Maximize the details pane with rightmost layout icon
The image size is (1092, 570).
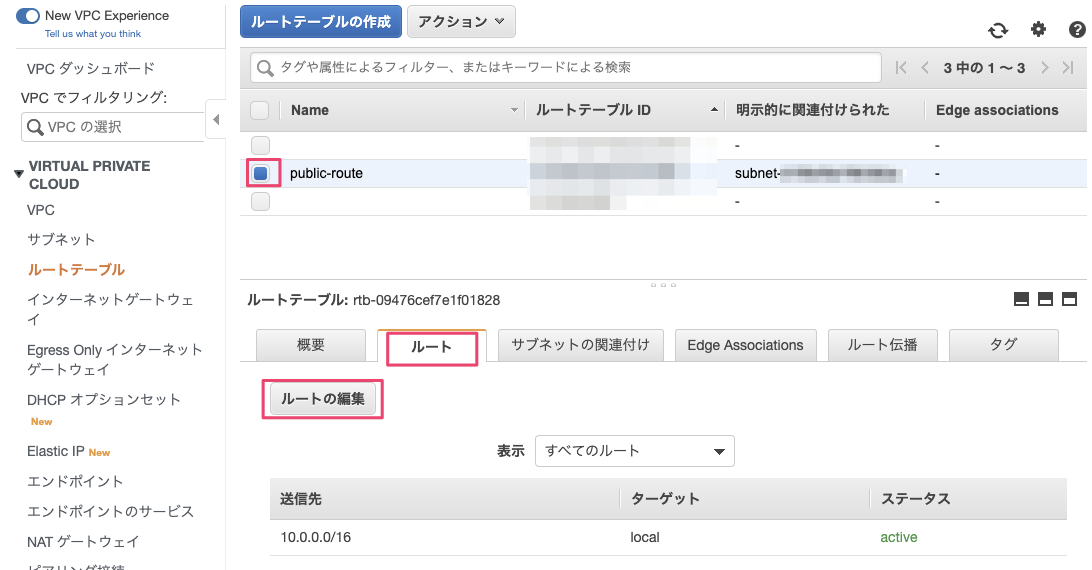(1069, 299)
